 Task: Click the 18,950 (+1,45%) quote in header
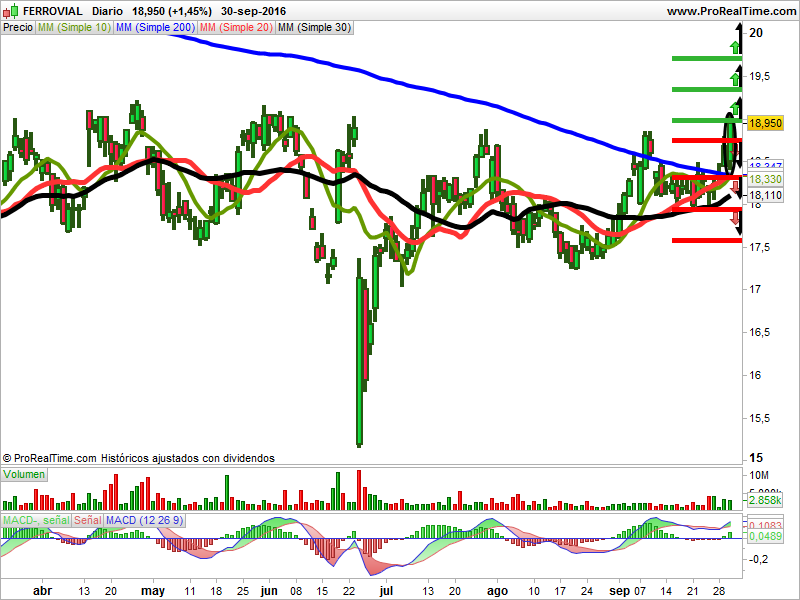[x=172, y=11]
